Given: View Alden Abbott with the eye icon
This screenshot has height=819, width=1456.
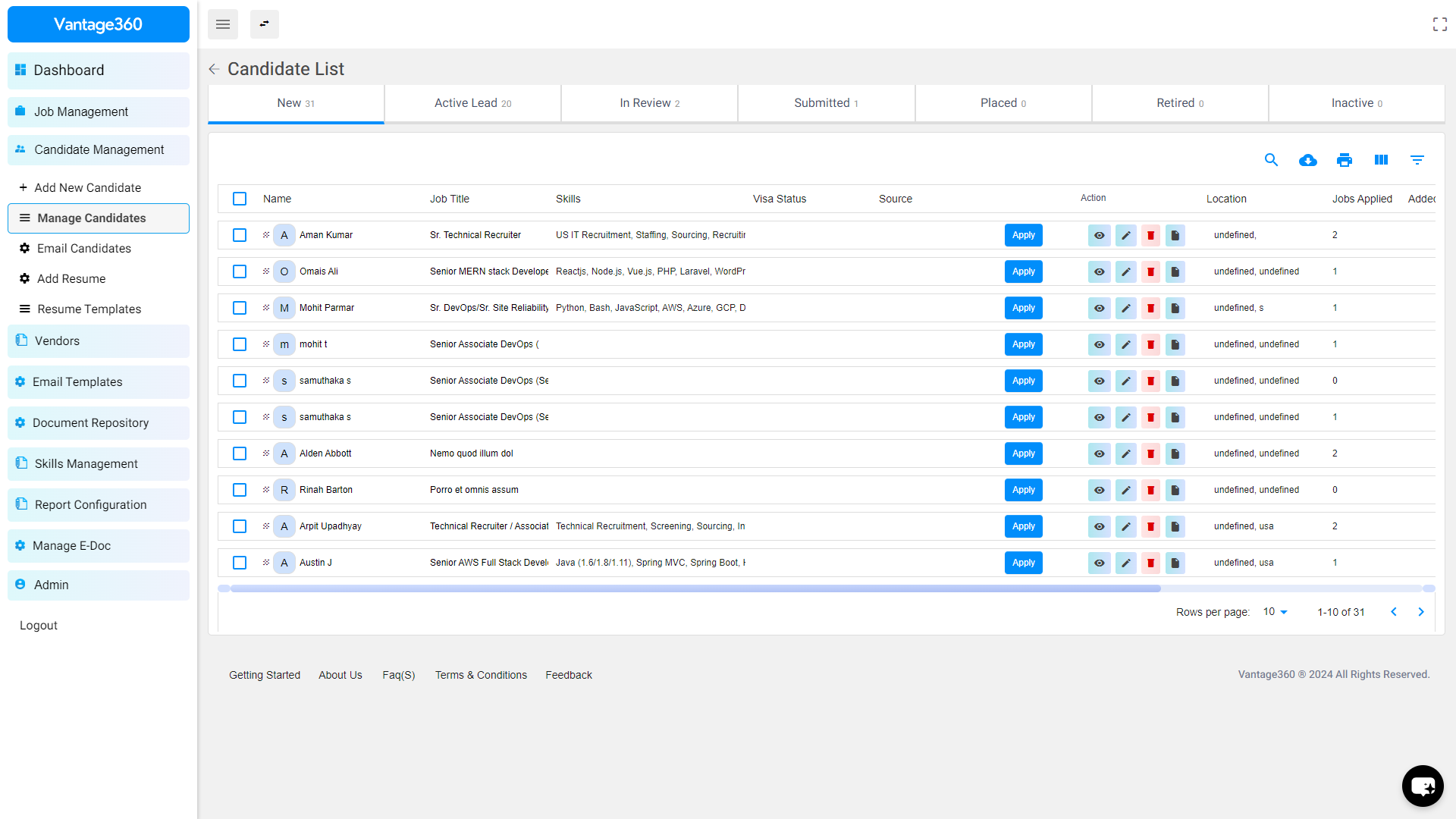Looking at the screenshot, I should coord(1099,453).
